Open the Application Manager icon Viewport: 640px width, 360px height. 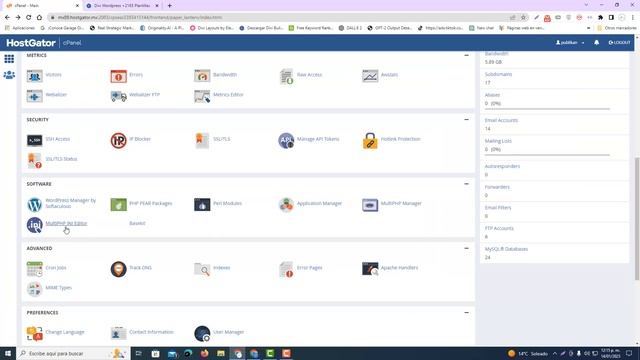coord(286,204)
